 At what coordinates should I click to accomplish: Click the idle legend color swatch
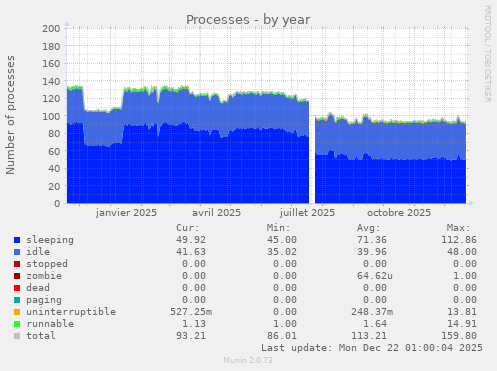(17, 252)
